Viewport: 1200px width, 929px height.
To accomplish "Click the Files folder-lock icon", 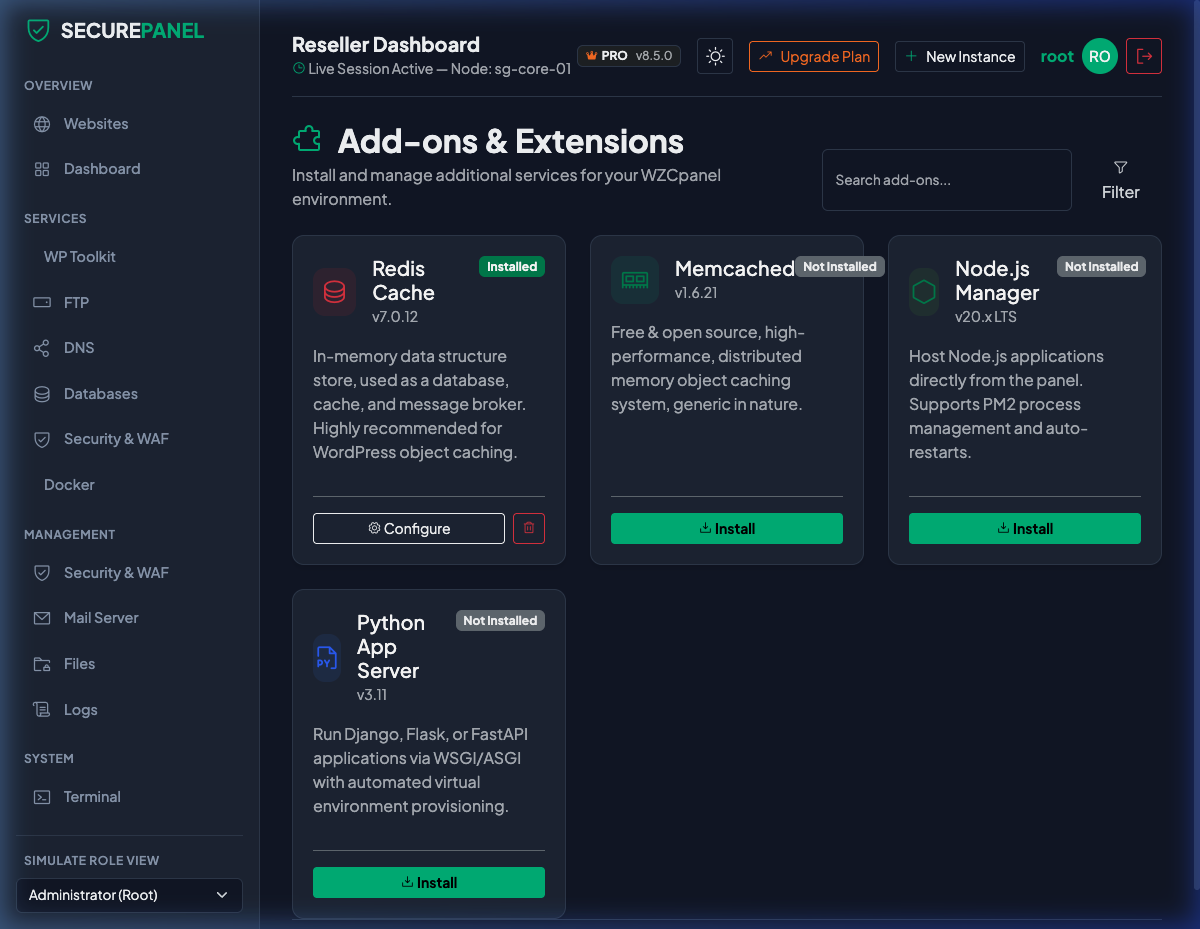I will [42, 664].
